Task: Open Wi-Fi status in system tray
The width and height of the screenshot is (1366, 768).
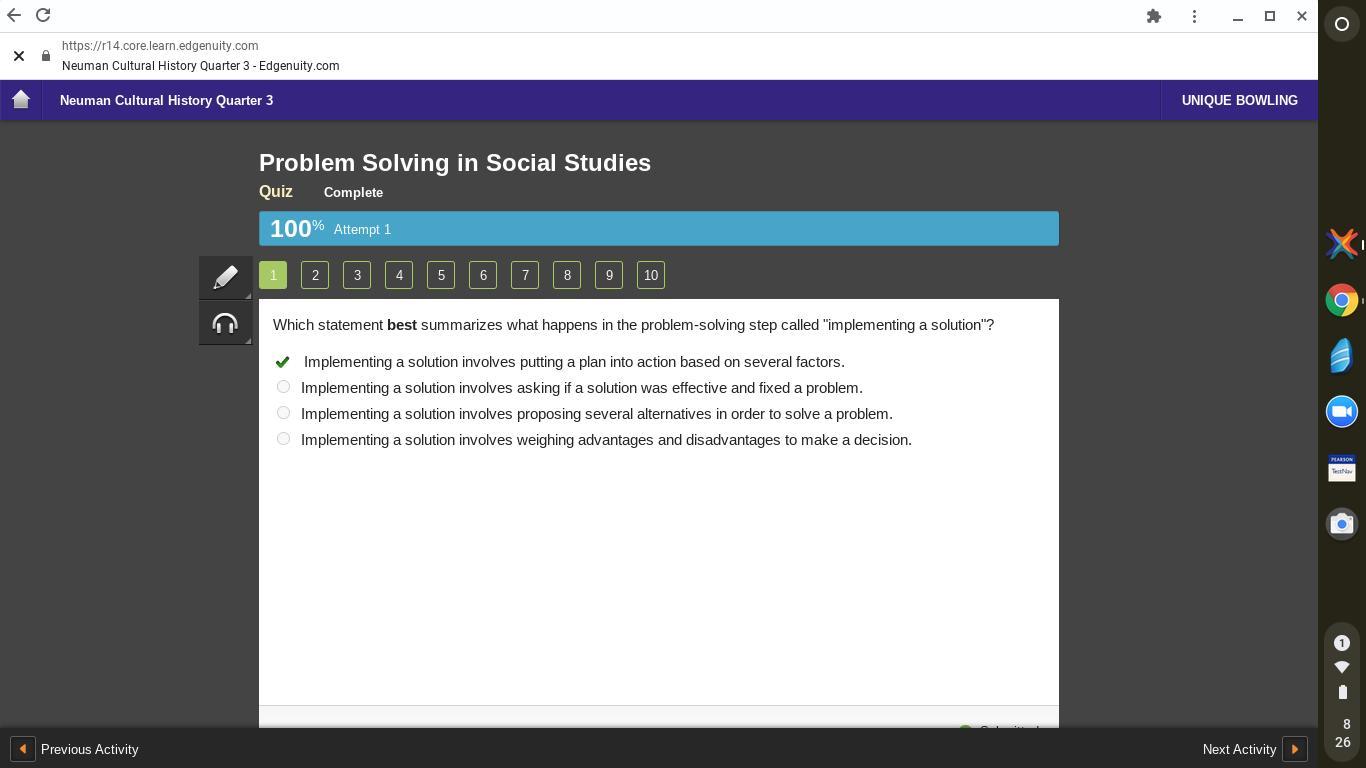Action: point(1342,667)
